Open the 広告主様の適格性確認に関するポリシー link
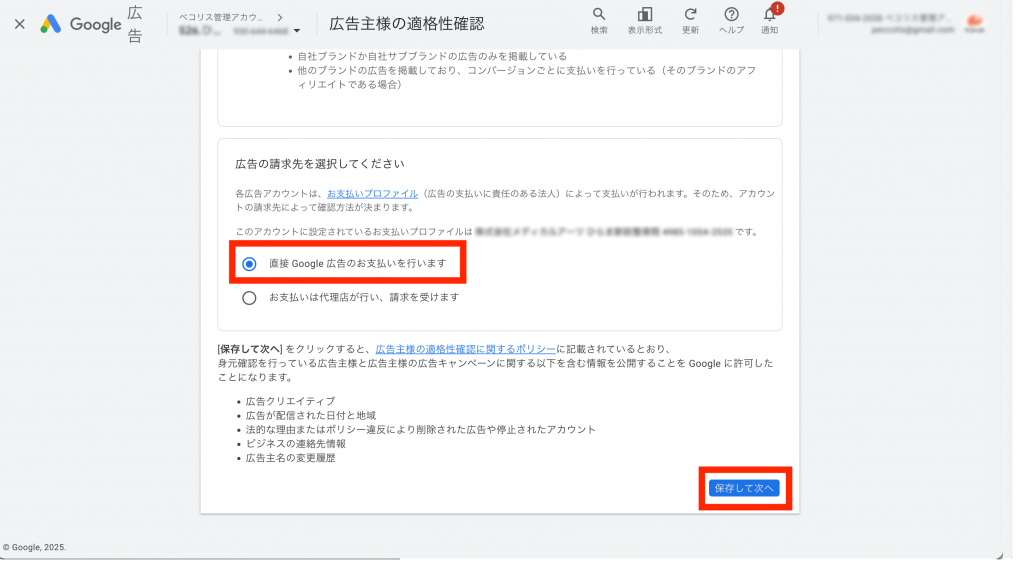 466,349
